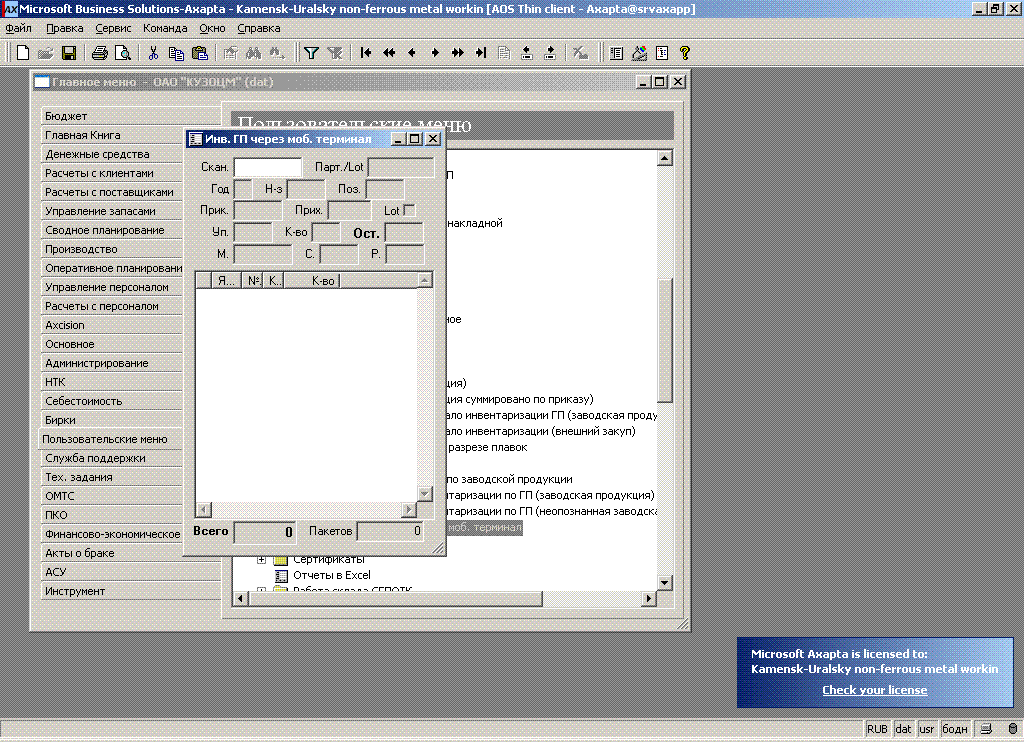The width and height of the screenshot is (1024, 742).
Task: Open the Управление запасами module
Action: click(100, 211)
